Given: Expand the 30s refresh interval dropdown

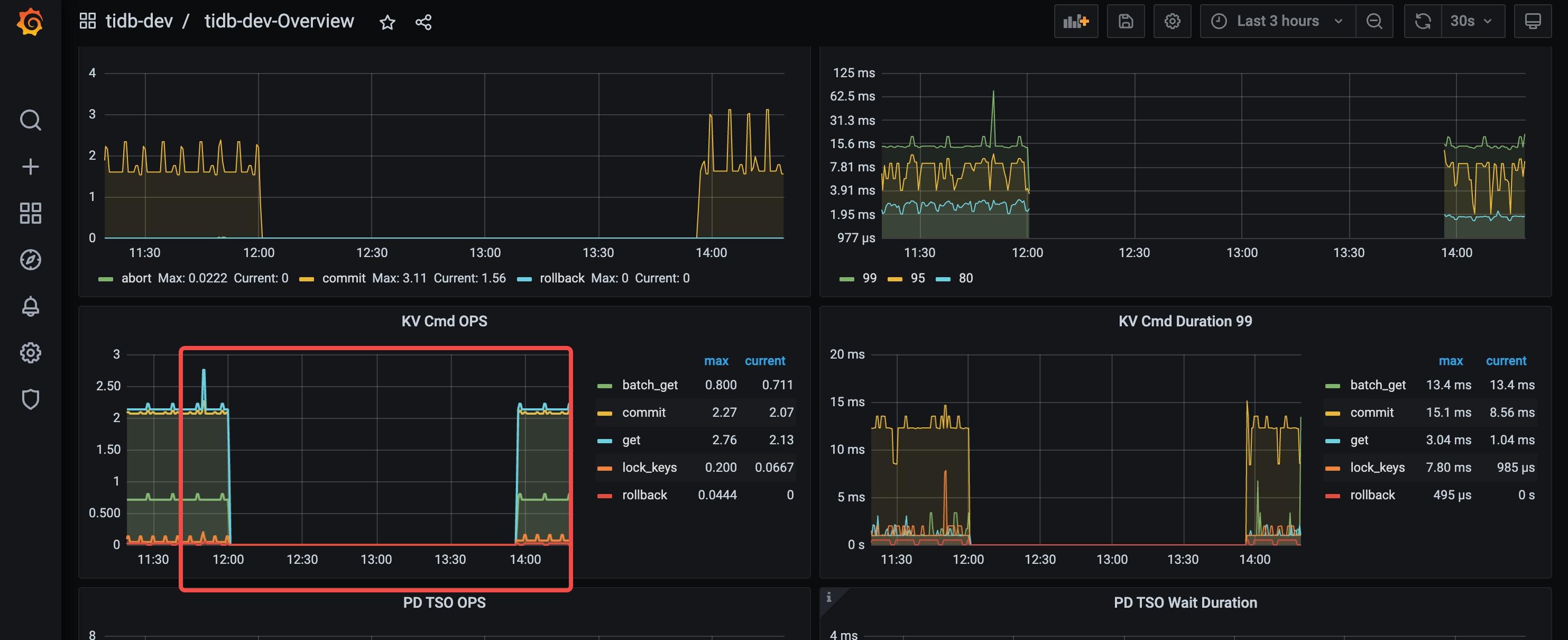Looking at the screenshot, I should pyautogui.click(x=1472, y=21).
